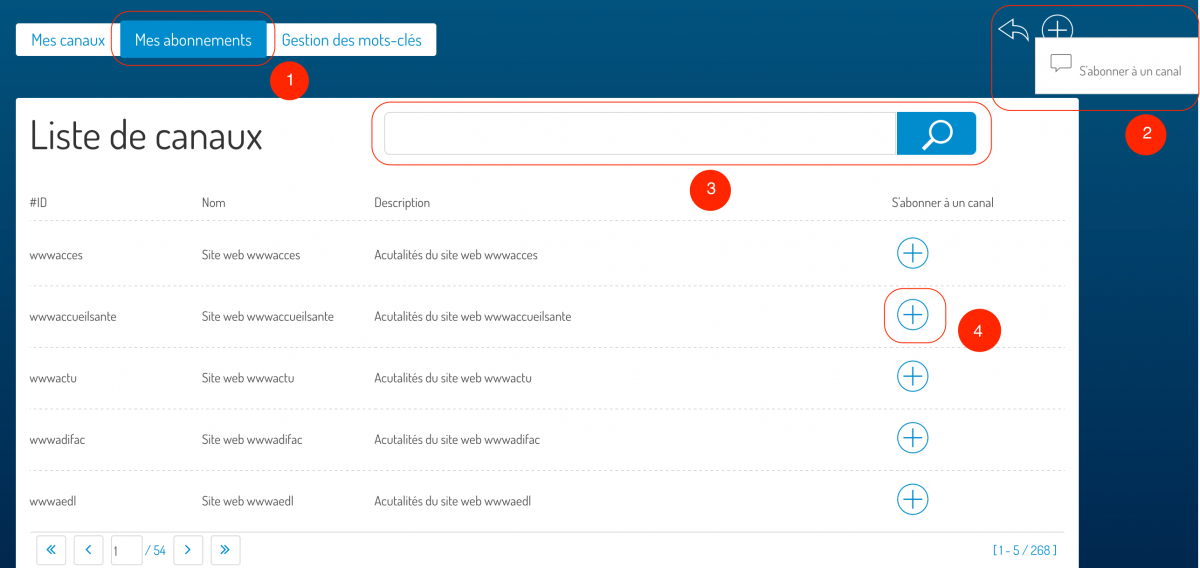1200x568 pixels.
Task: Subscribe to the wwwactu channel
Action: click(912, 376)
